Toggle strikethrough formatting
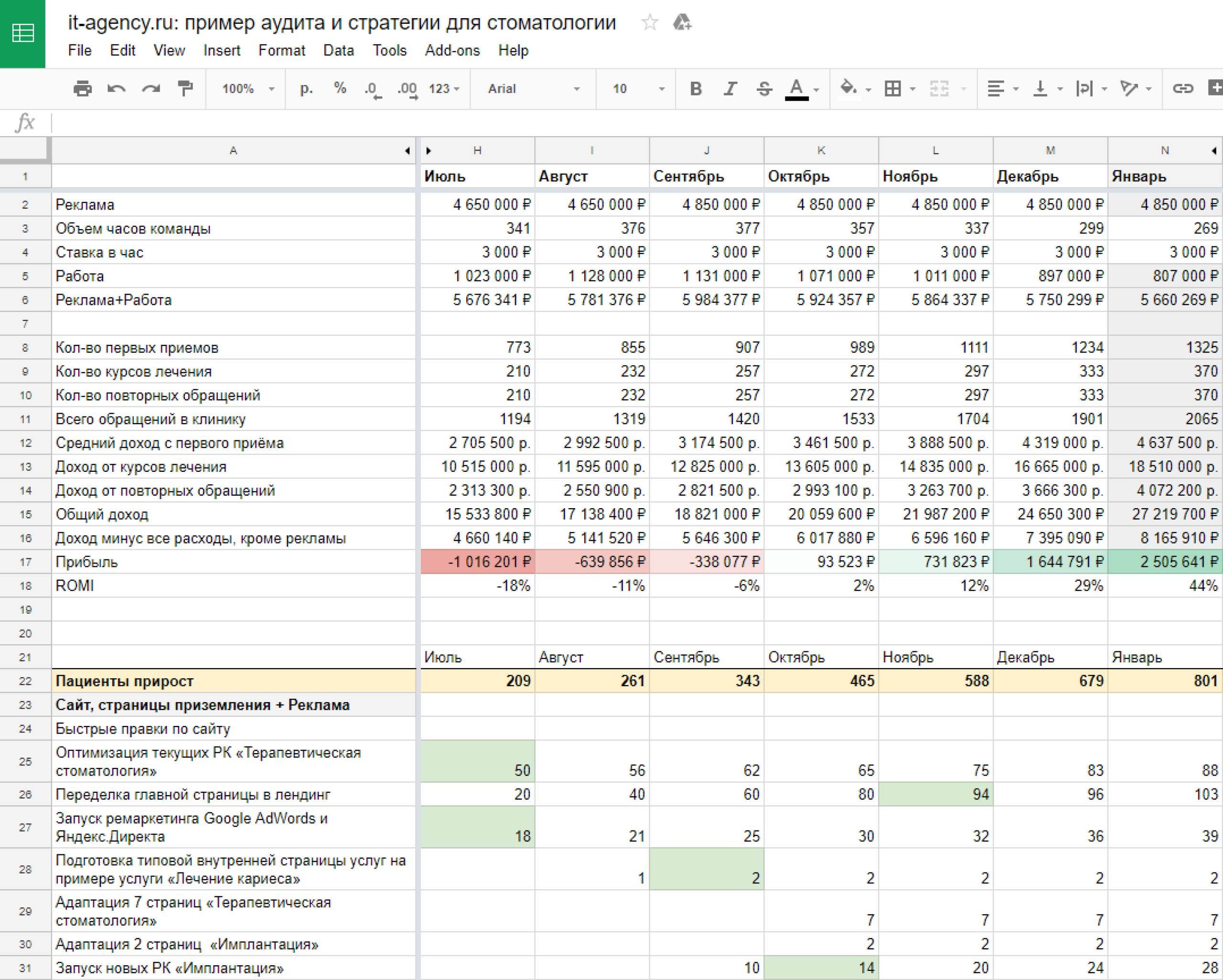 pos(764,88)
